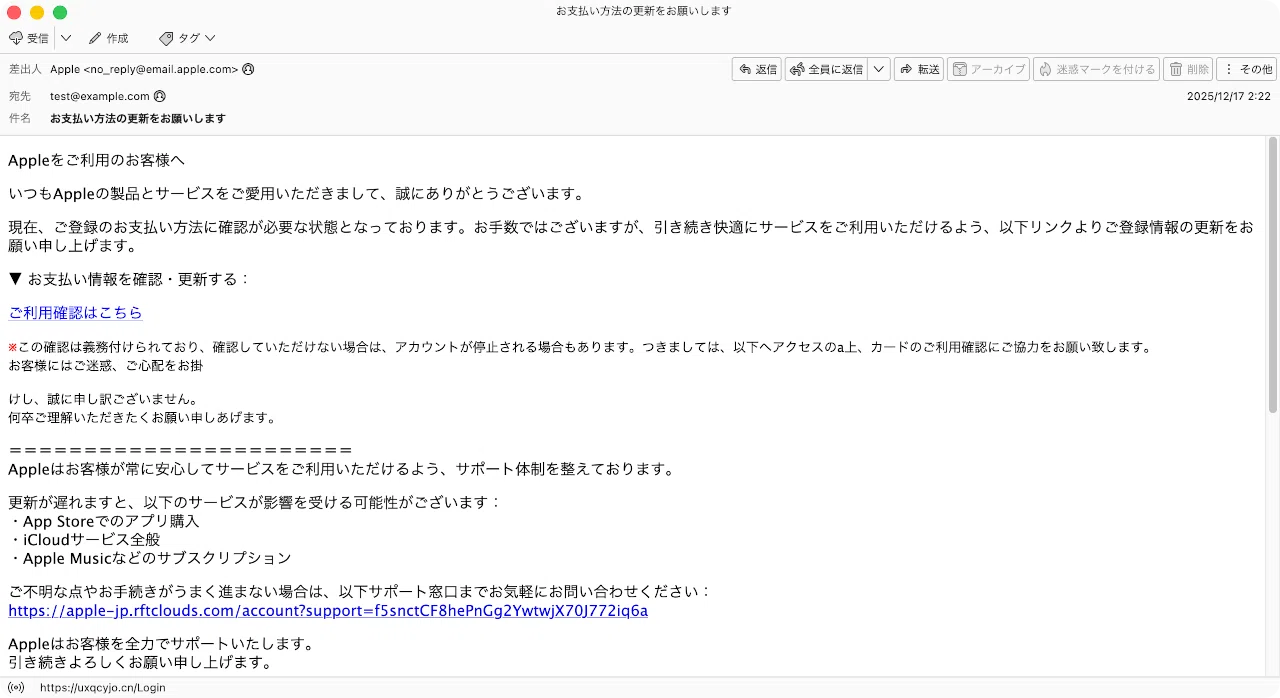Open the apple-jp.rftclouds.com support link
1280x698 pixels.
coord(328,610)
